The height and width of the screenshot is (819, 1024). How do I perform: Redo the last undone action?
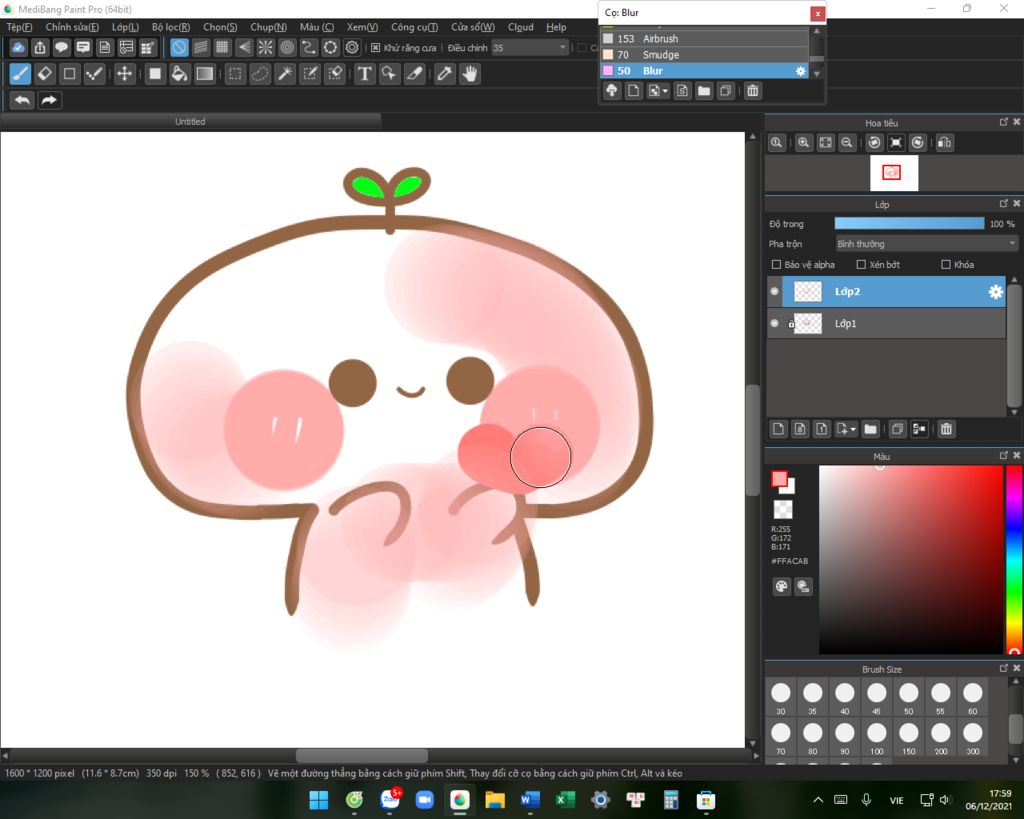pos(49,101)
